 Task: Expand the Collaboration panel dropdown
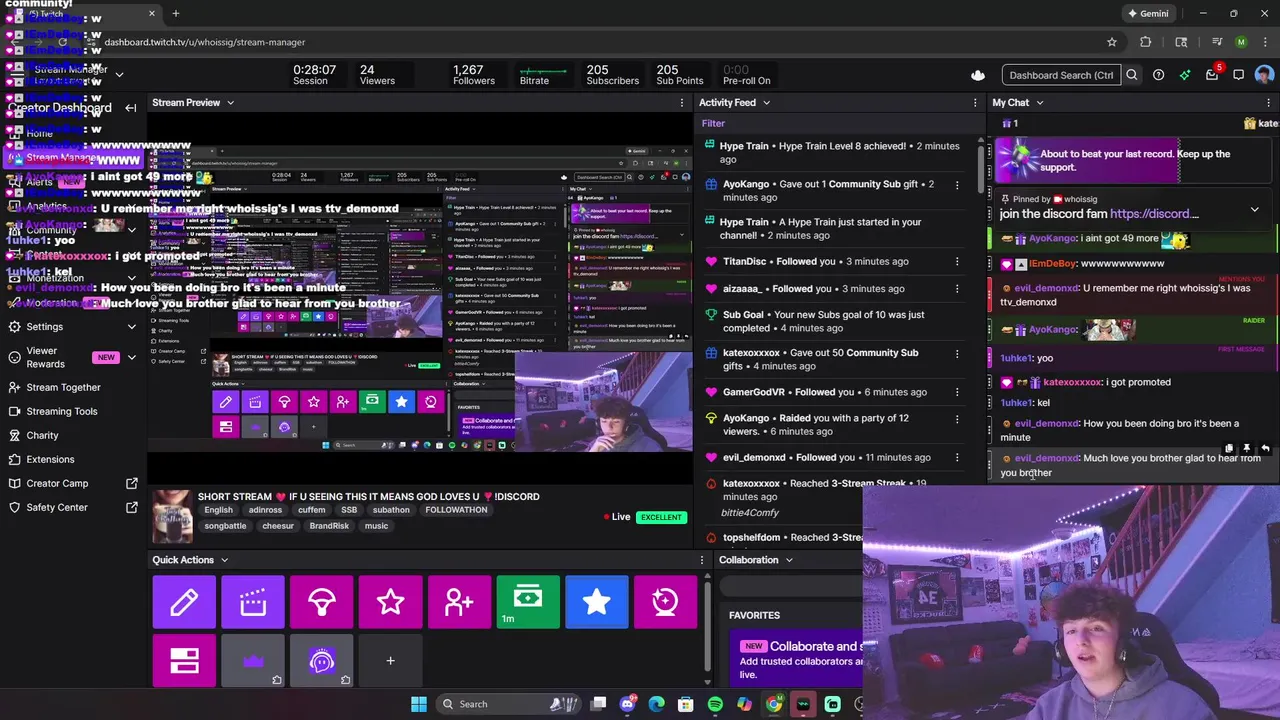pyautogui.click(x=789, y=560)
